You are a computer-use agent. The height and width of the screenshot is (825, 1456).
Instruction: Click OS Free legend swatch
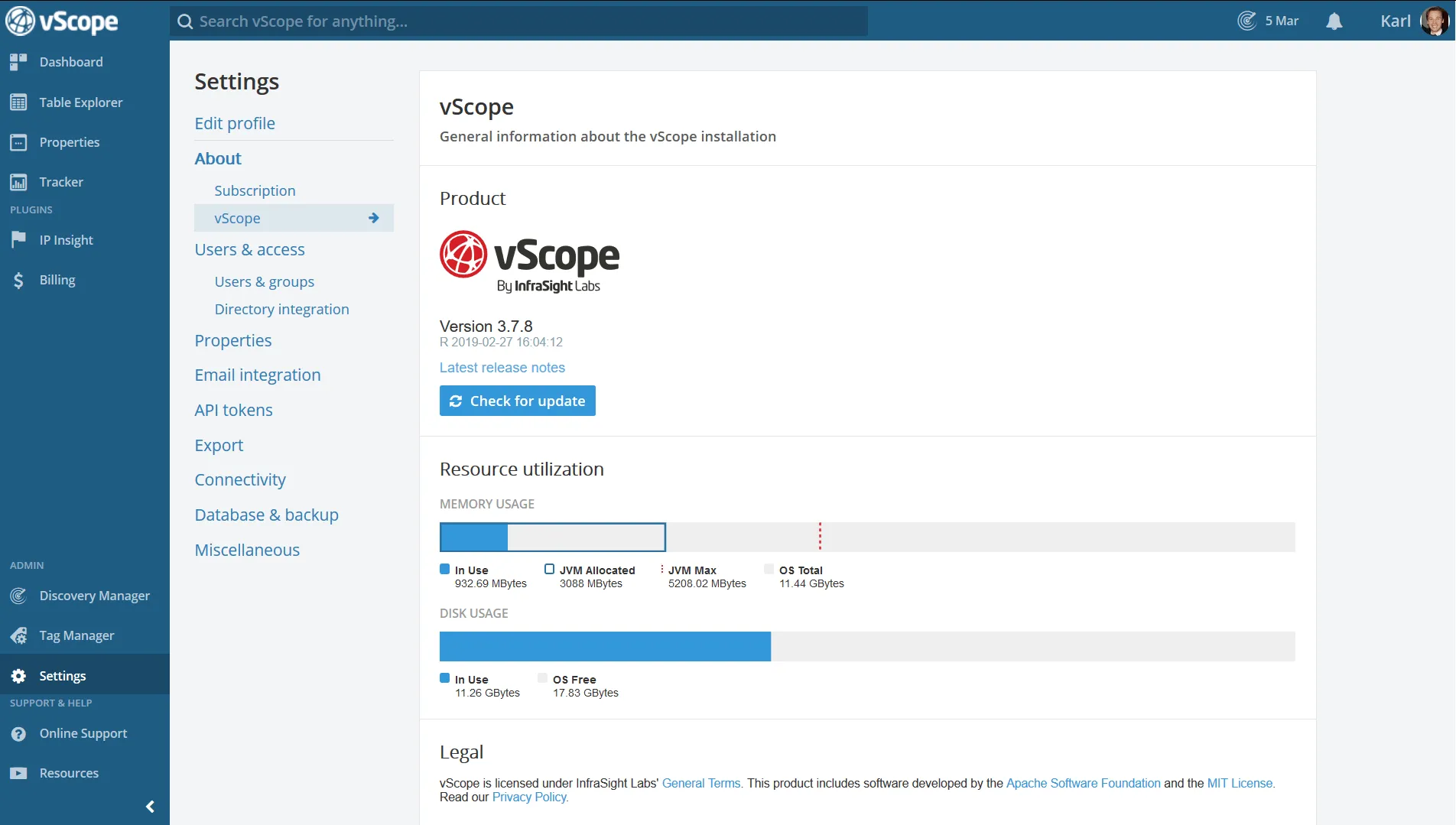click(543, 678)
